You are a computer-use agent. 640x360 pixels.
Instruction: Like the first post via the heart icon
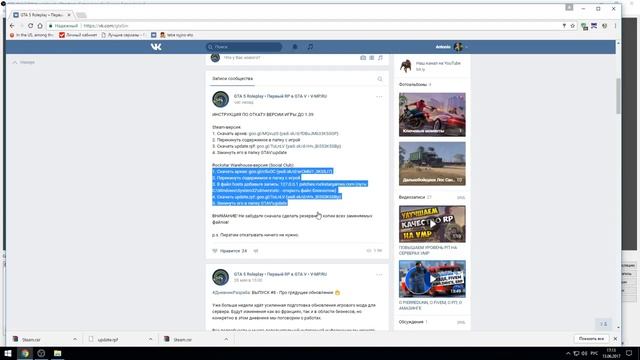click(215, 251)
